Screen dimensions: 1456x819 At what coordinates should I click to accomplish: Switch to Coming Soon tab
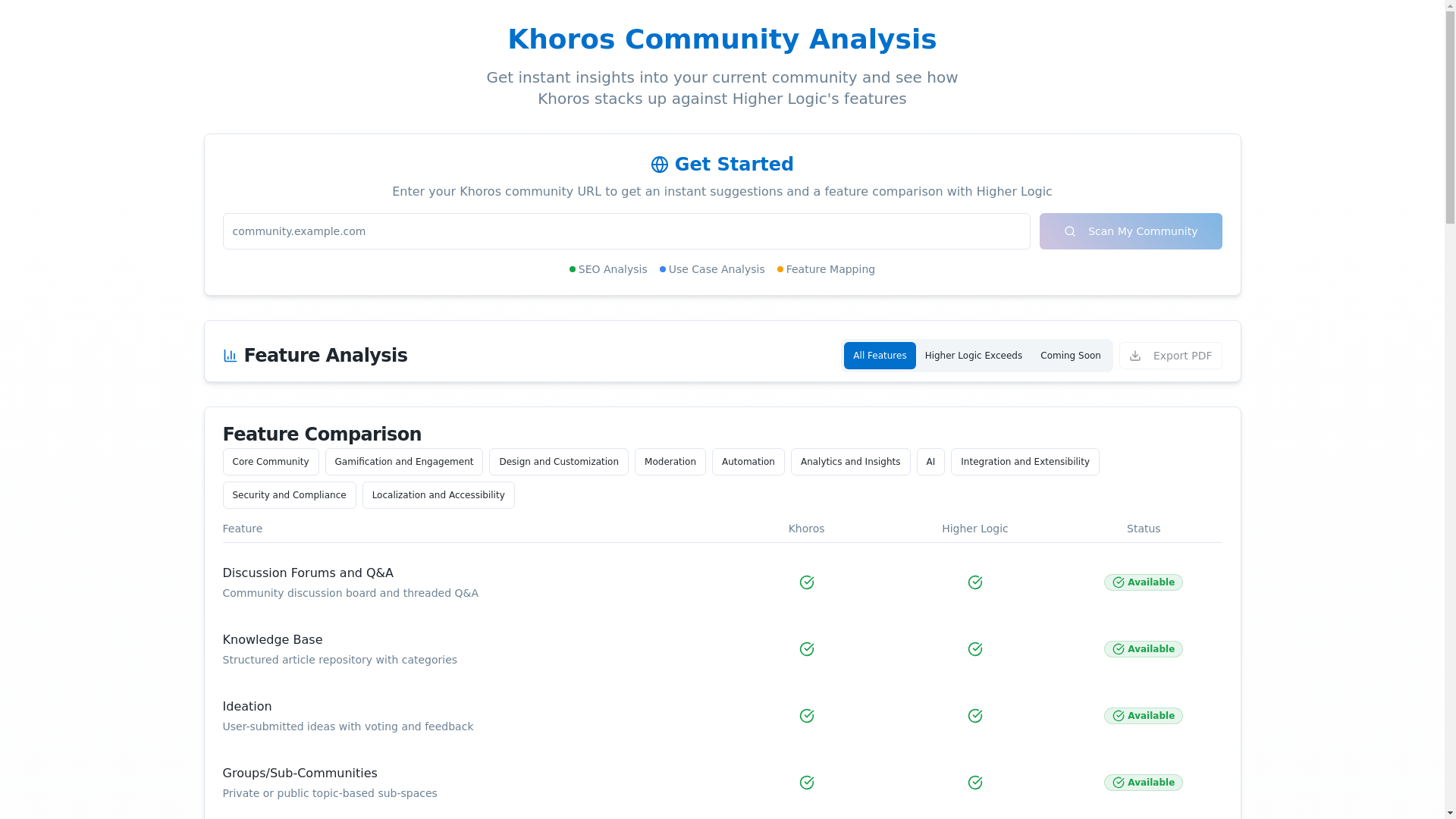[x=1070, y=356]
